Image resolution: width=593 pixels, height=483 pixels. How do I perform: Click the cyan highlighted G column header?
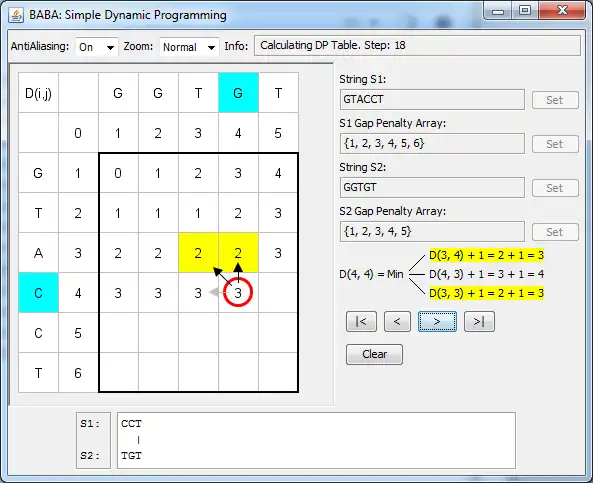pos(238,93)
